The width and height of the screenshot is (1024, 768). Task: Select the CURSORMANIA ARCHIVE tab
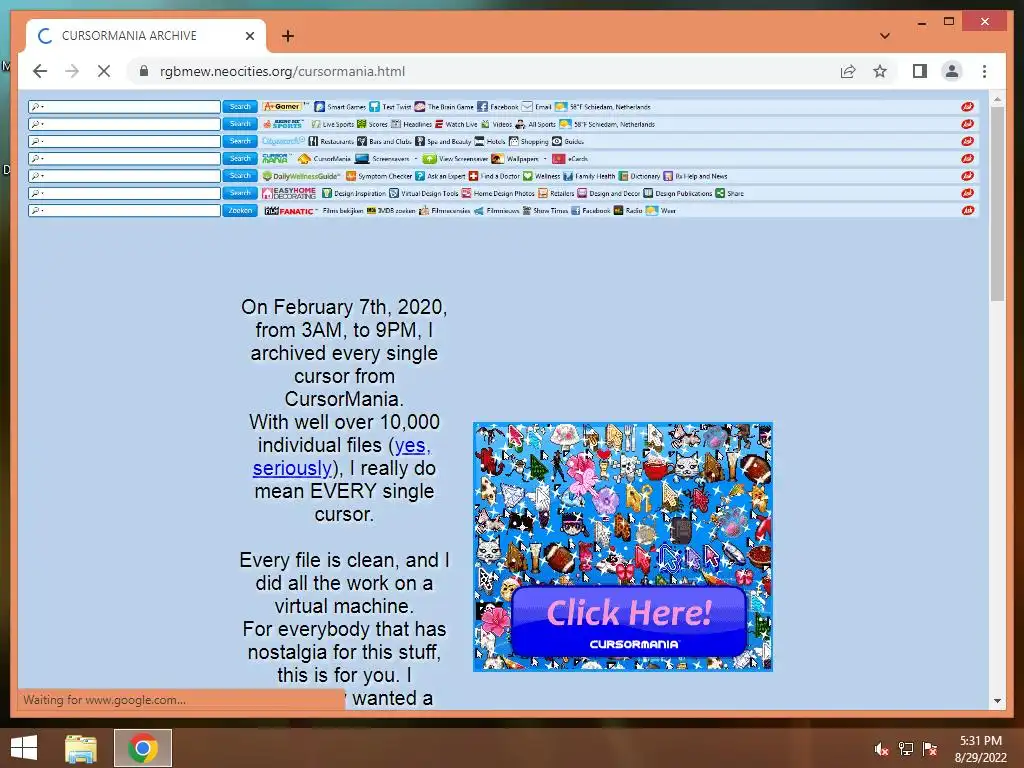(x=146, y=36)
